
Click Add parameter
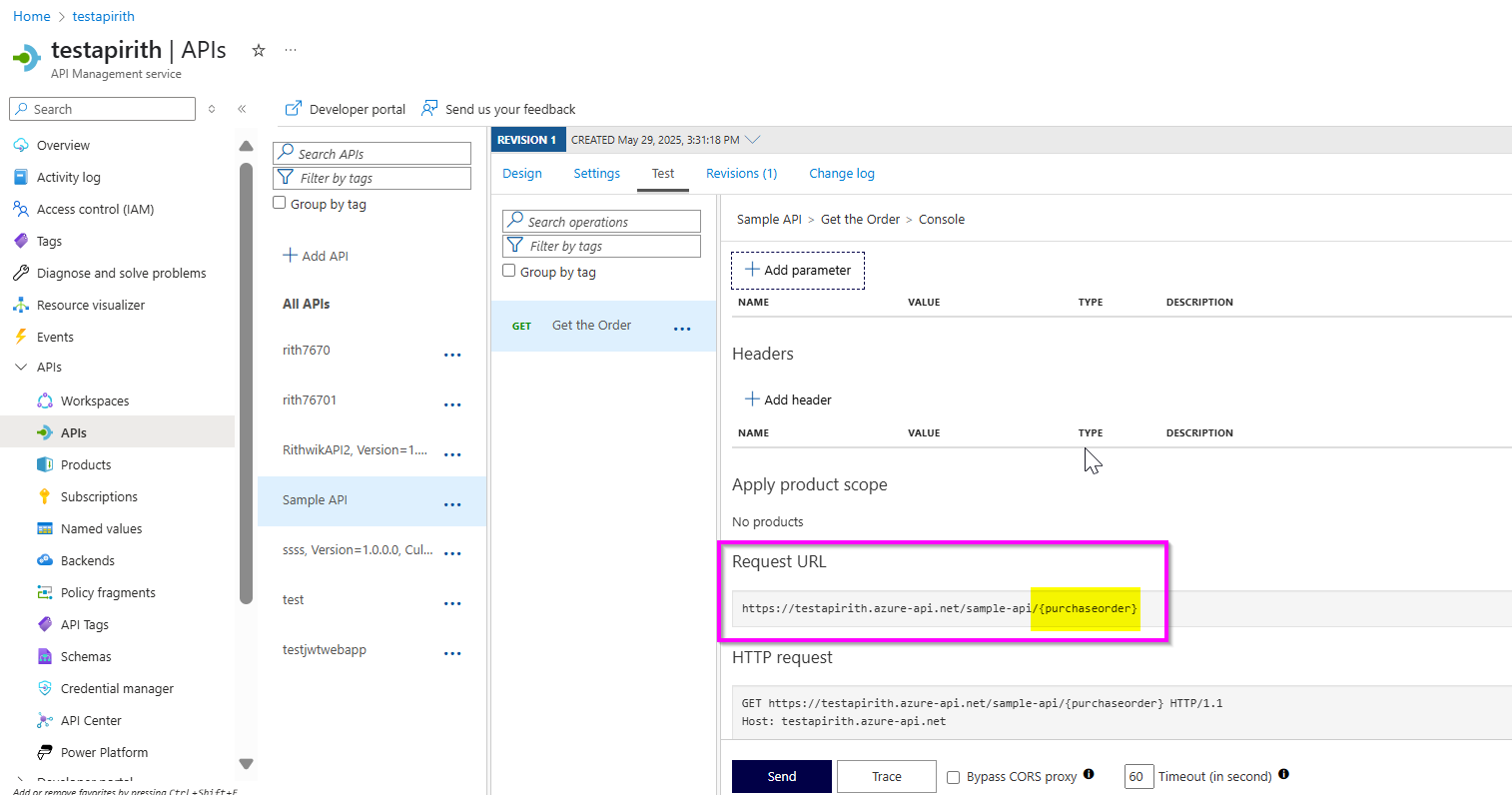tap(797, 270)
